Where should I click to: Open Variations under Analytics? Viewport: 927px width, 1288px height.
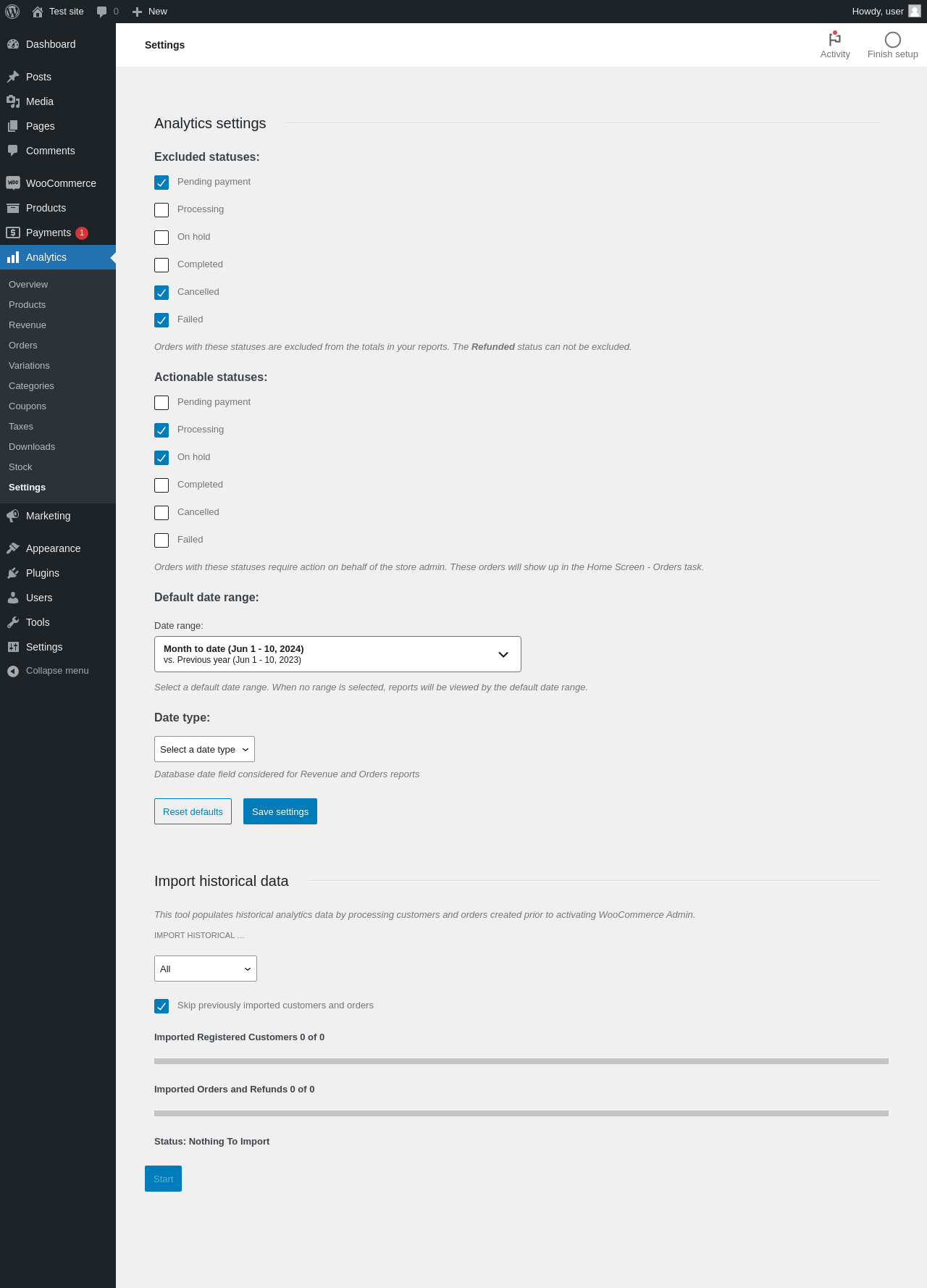point(29,366)
